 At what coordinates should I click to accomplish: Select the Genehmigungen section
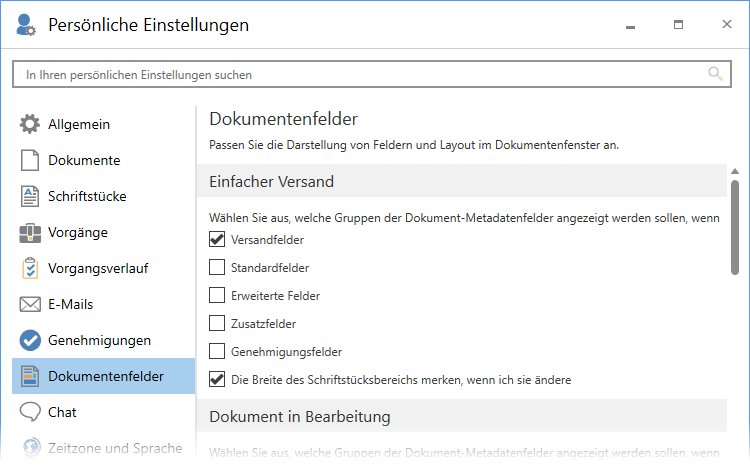103,340
